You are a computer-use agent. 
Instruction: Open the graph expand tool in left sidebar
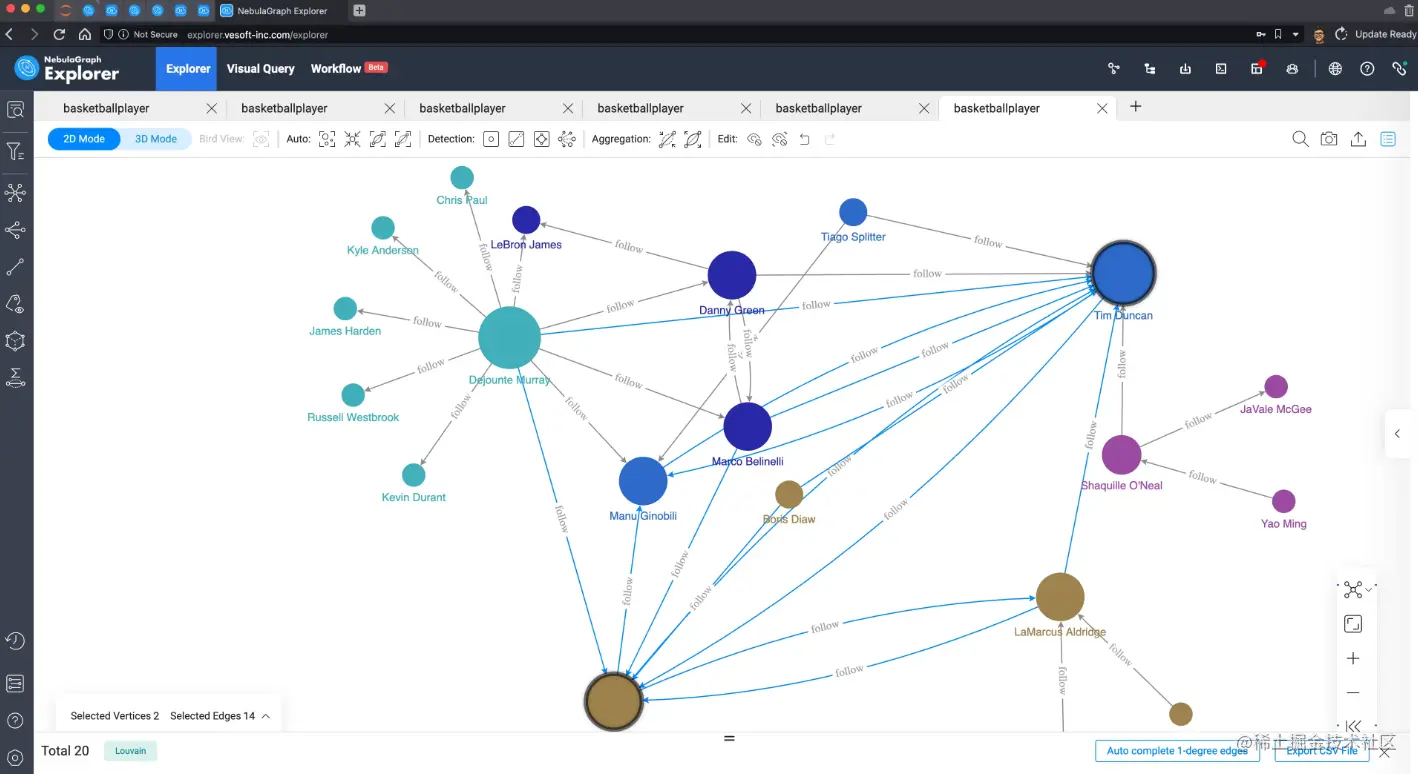tap(15, 192)
